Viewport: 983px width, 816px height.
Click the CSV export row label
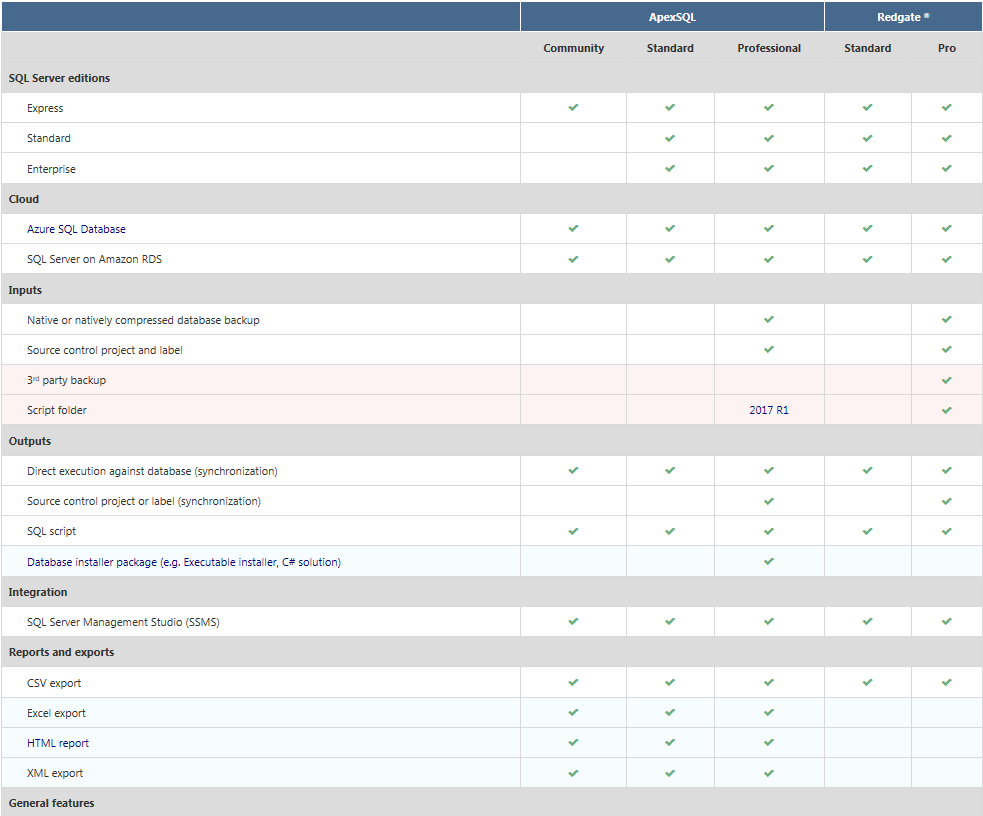(x=54, y=683)
